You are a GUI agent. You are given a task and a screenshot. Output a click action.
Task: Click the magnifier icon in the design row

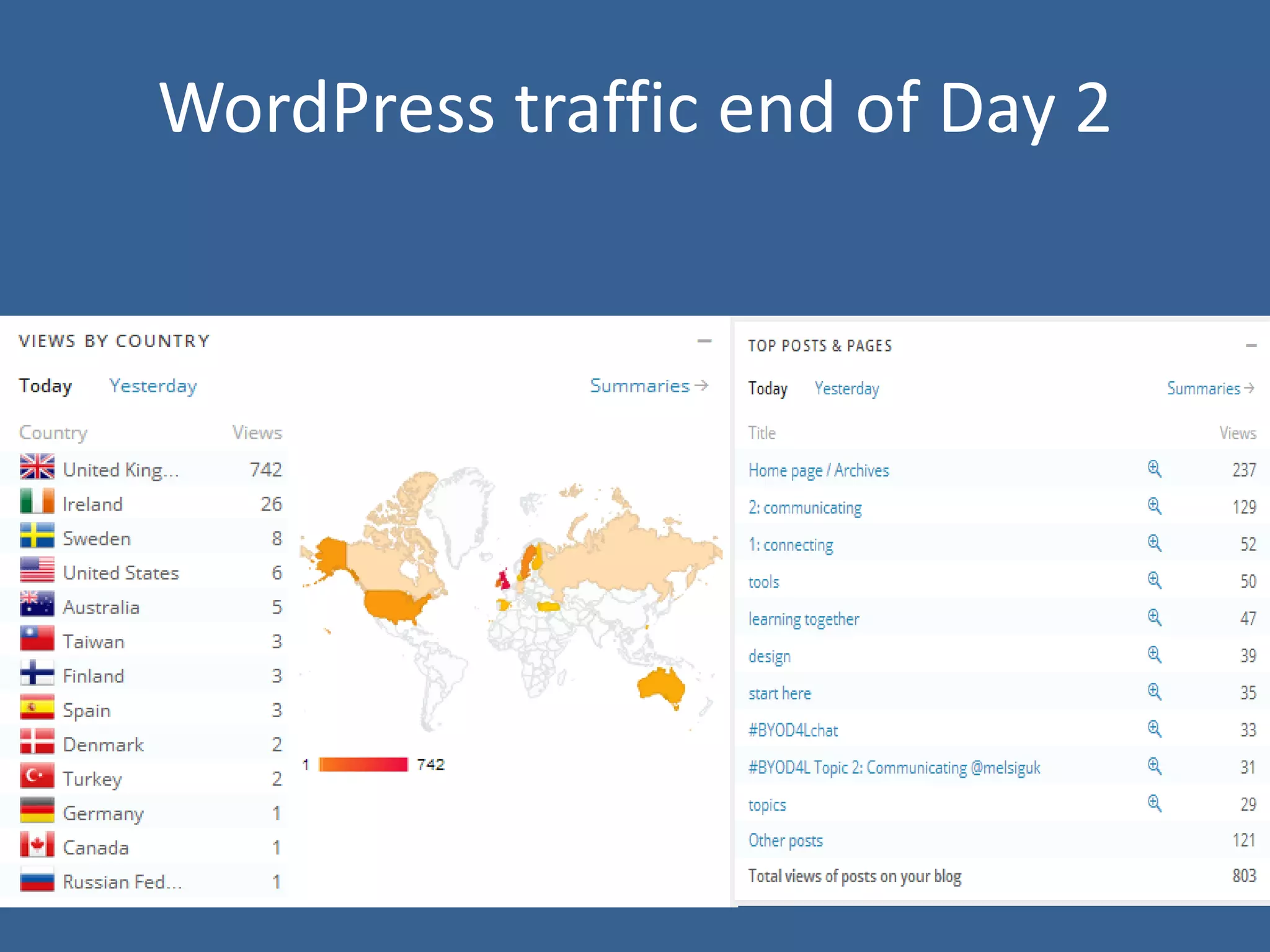1154,654
